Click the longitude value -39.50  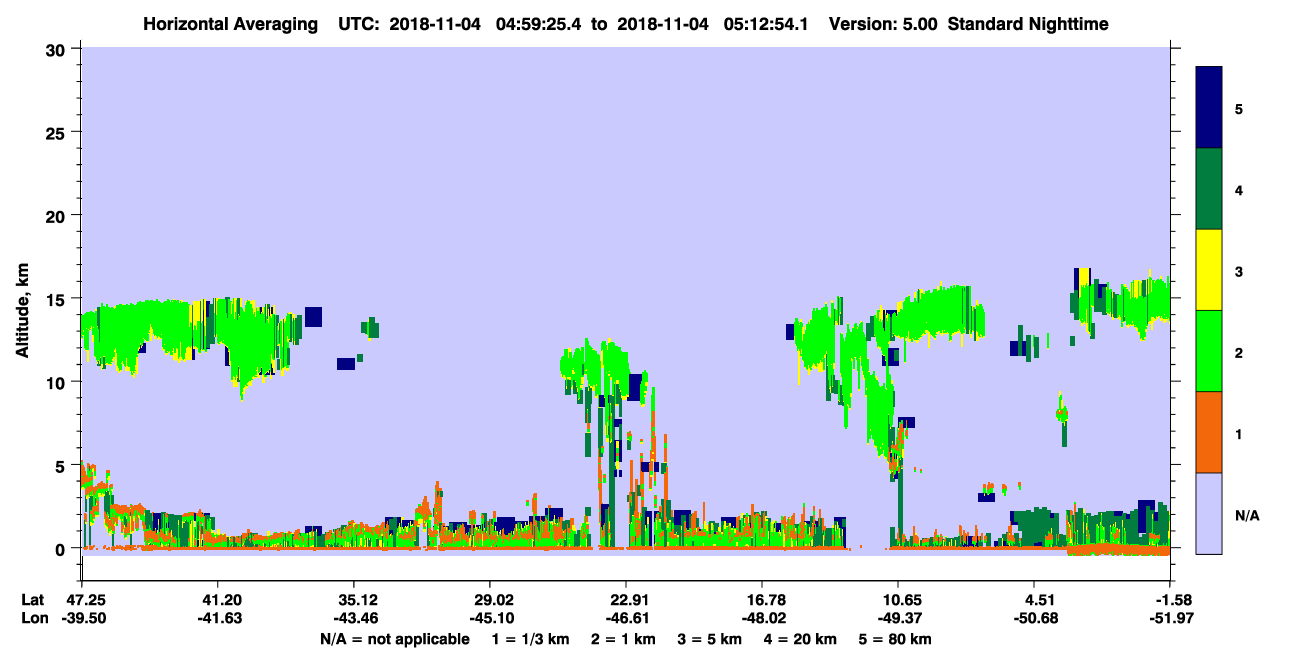pyautogui.click(x=86, y=618)
